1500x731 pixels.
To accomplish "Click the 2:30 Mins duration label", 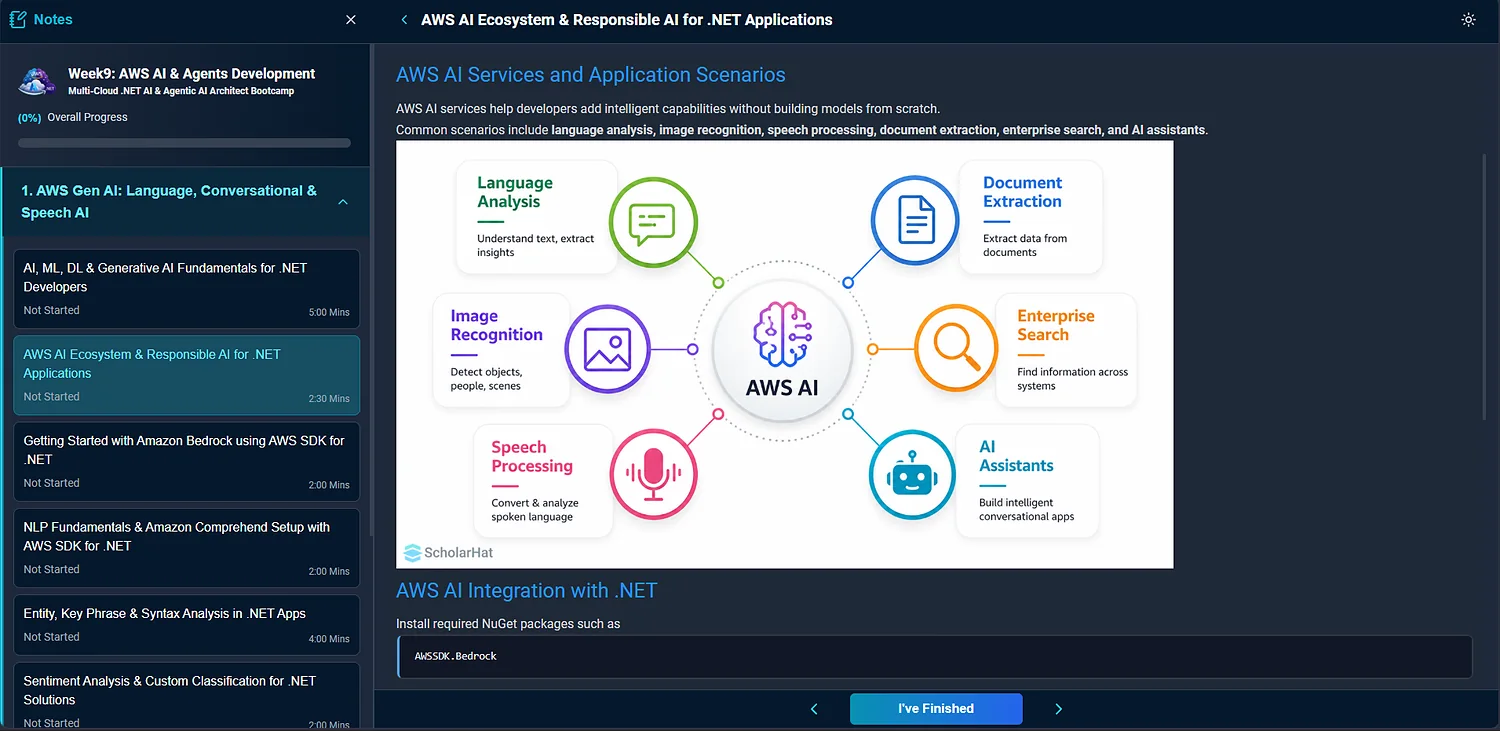I will tap(329, 399).
